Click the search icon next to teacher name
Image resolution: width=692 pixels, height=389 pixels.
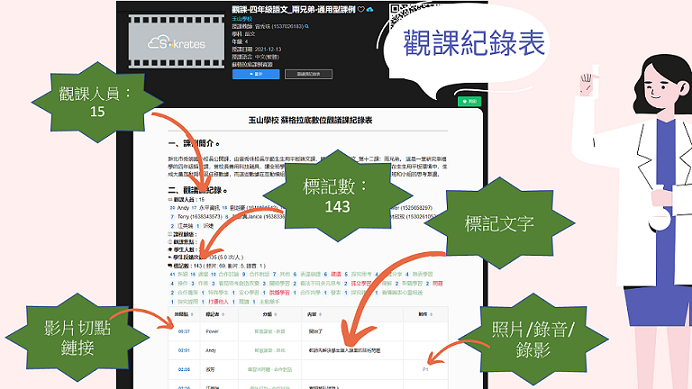[x=307, y=26]
